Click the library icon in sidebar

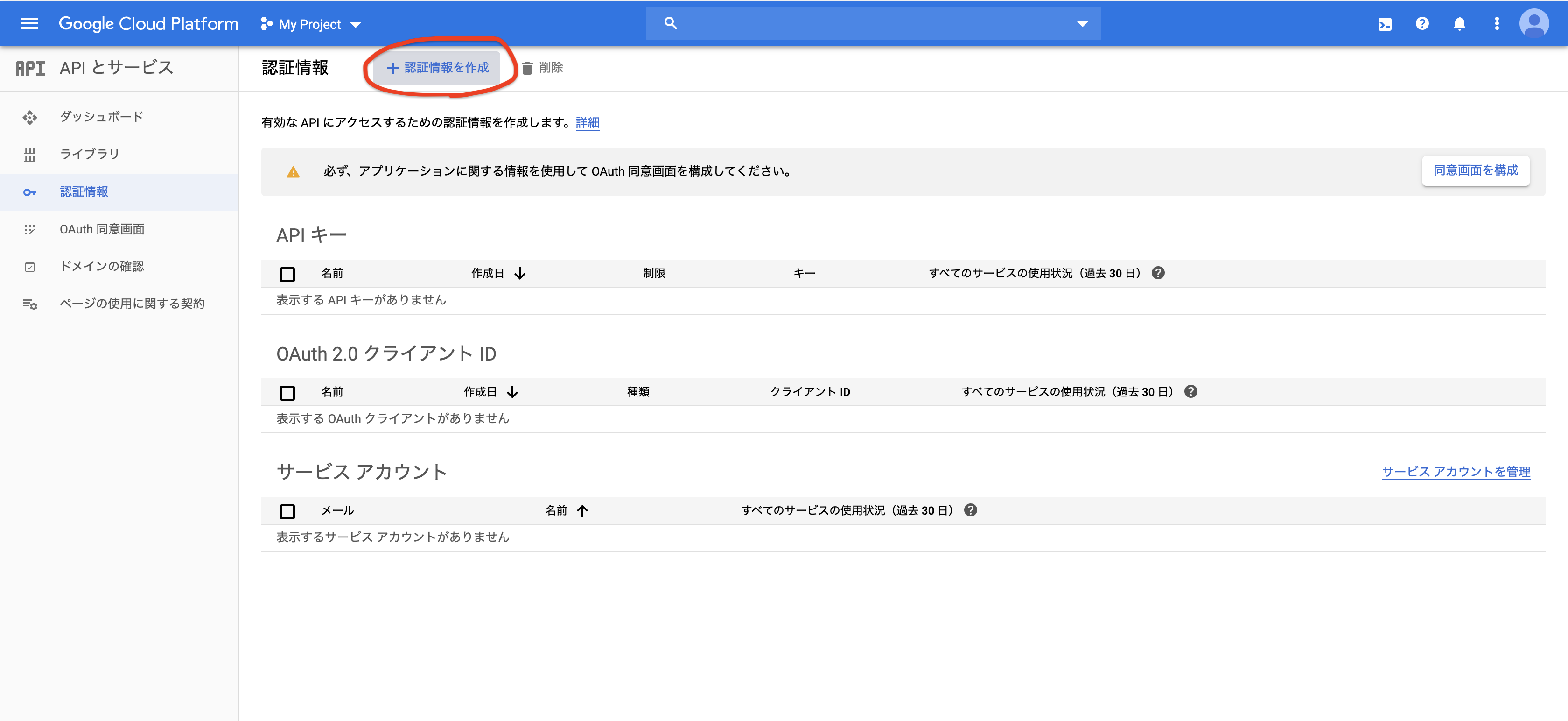click(x=30, y=155)
